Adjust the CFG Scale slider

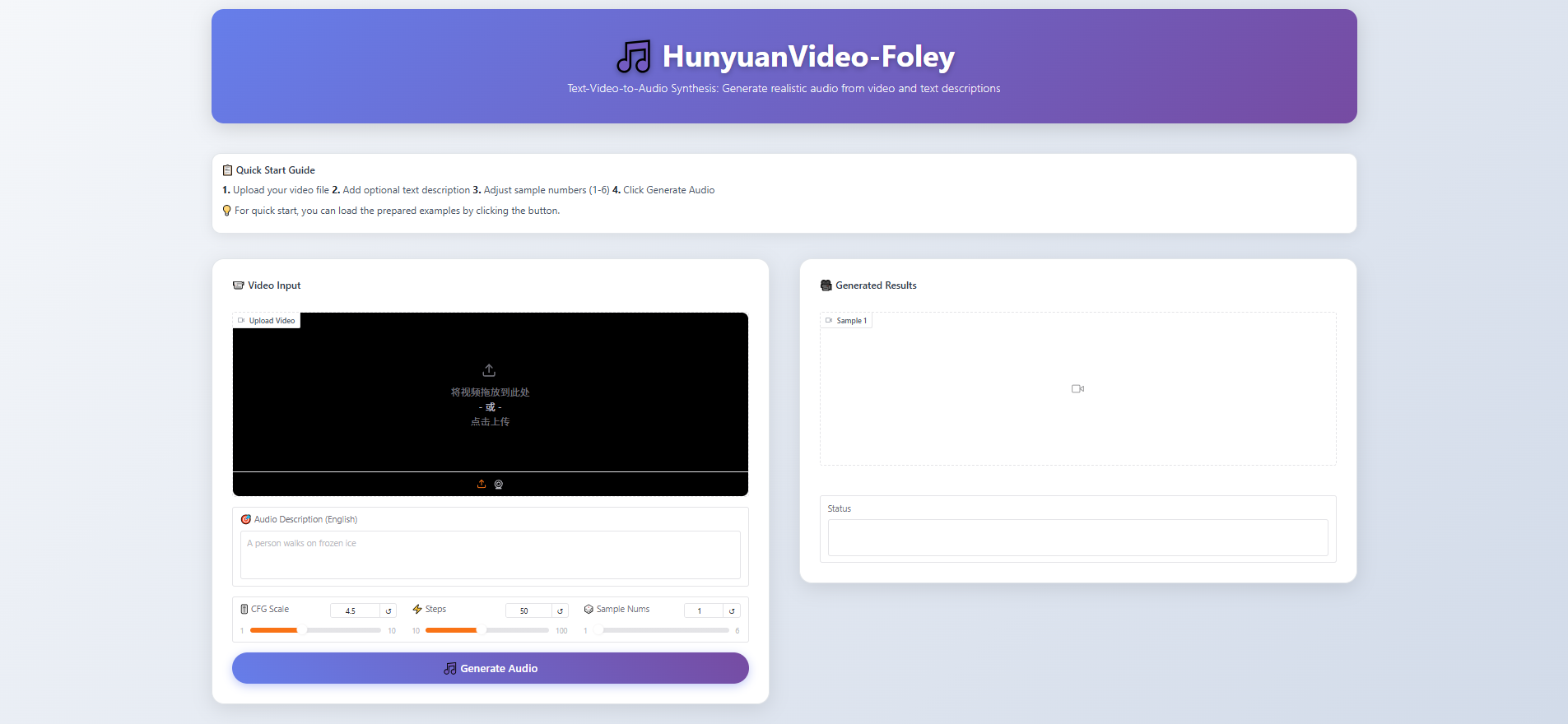[x=315, y=630]
